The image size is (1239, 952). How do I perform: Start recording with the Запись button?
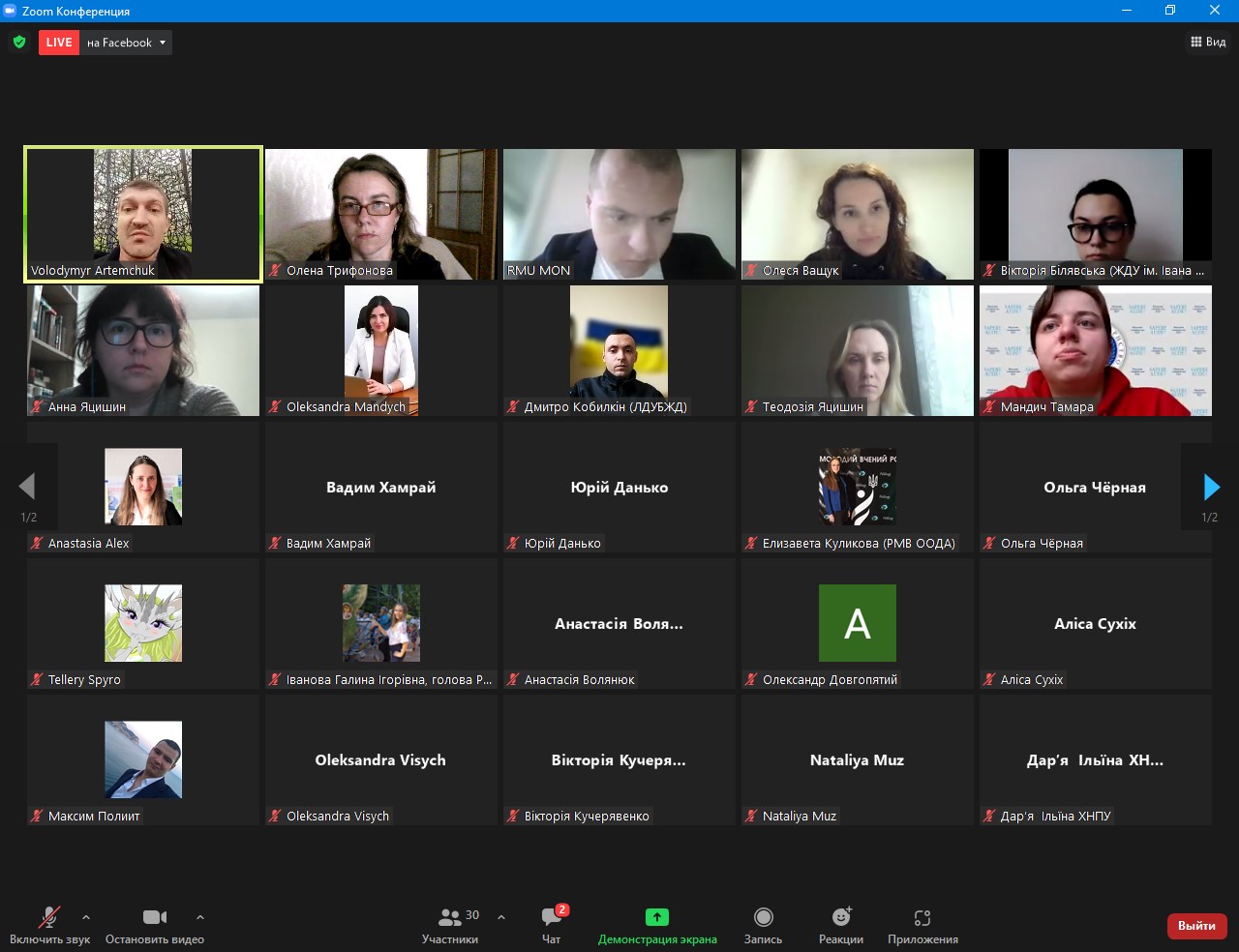763,917
